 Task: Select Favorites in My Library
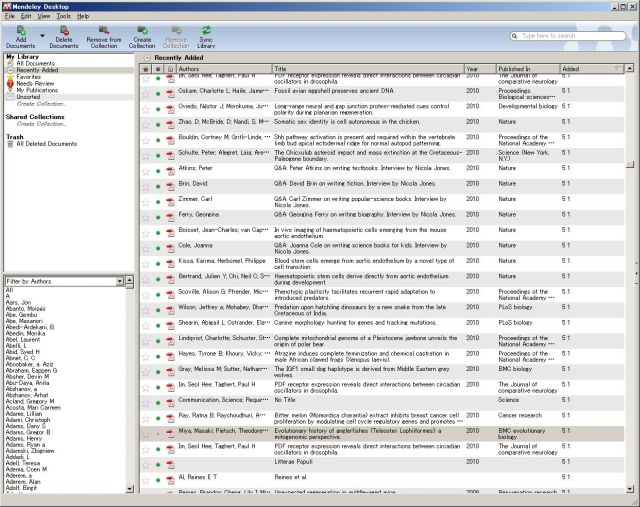click(29, 77)
